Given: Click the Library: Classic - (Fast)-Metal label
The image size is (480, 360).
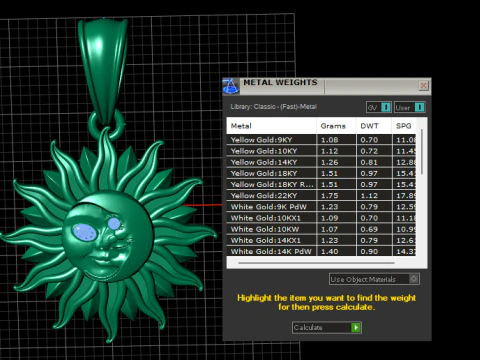Looking at the screenshot, I should point(274,107).
